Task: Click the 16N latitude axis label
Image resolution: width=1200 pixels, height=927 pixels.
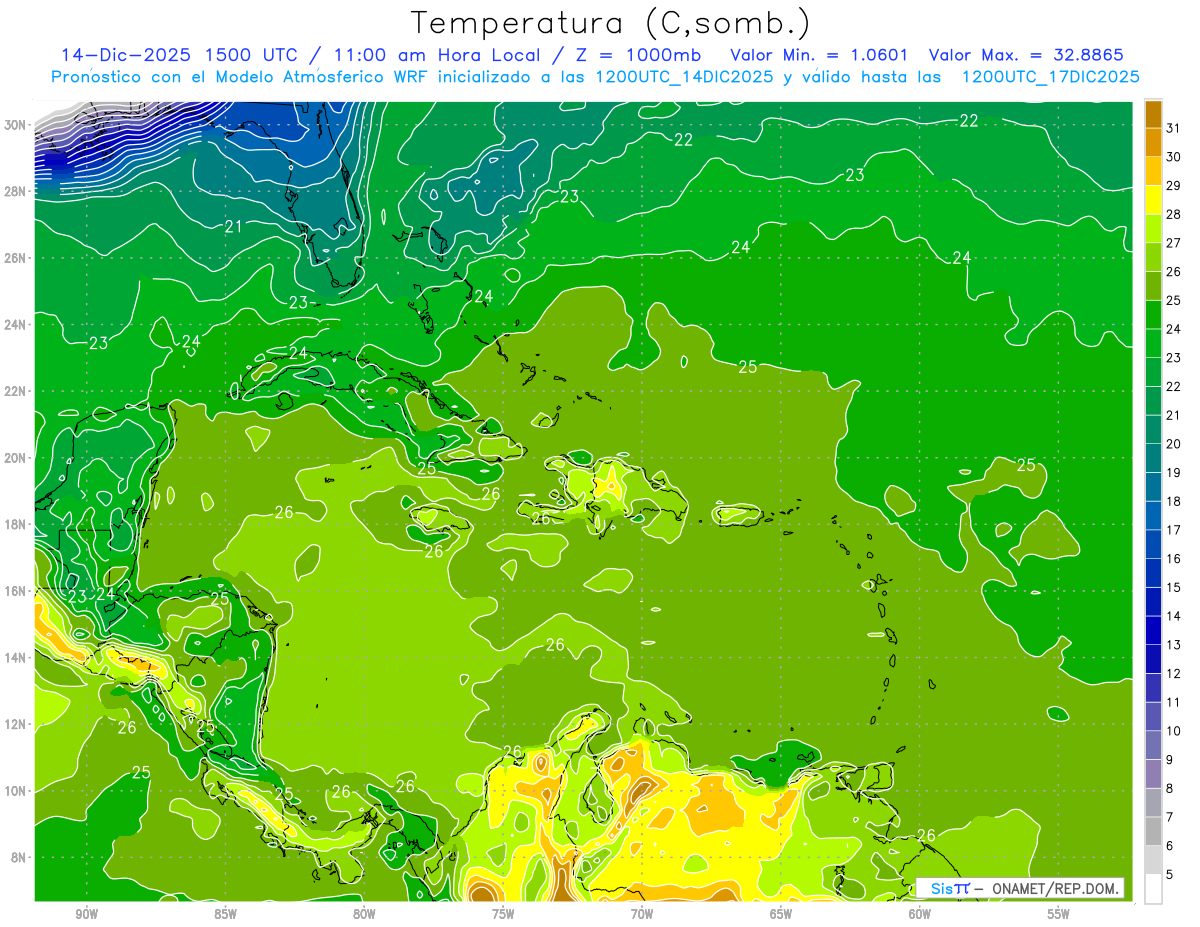Action: (x=15, y=591)
